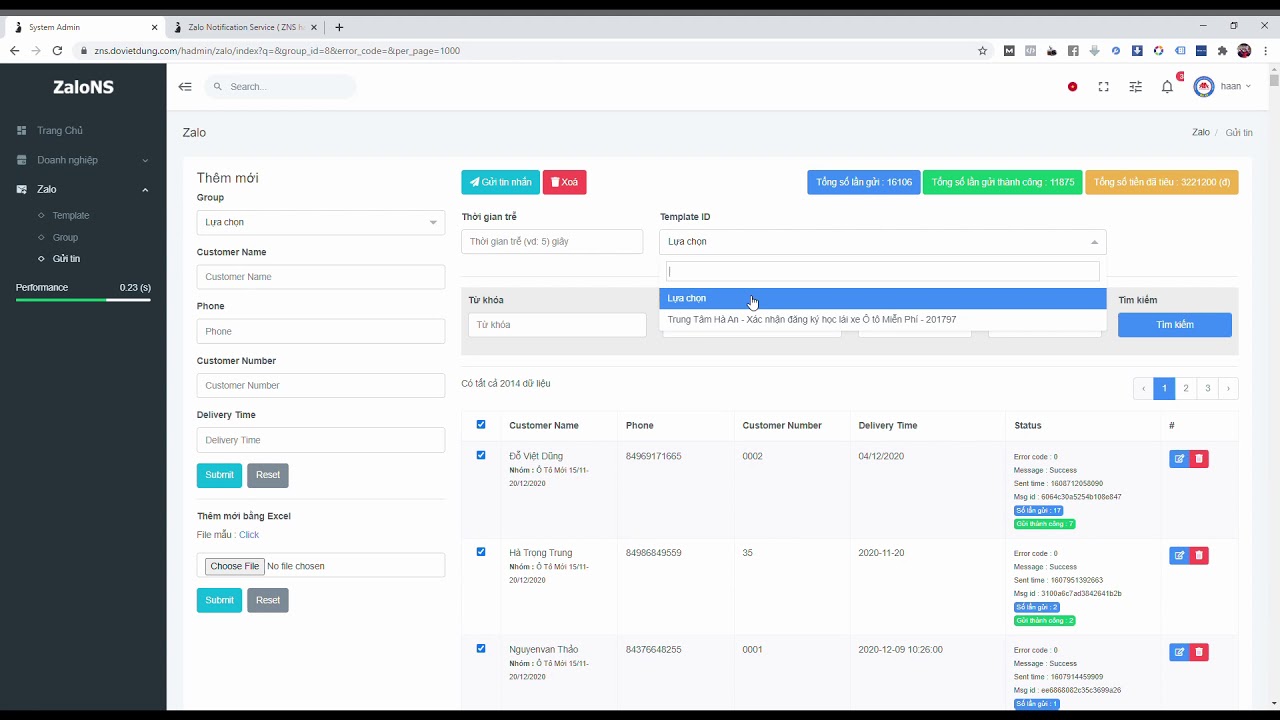Edit the Đỗ Việt Dũng row
The image size is (1280, 720).
tap(1179, 459)
